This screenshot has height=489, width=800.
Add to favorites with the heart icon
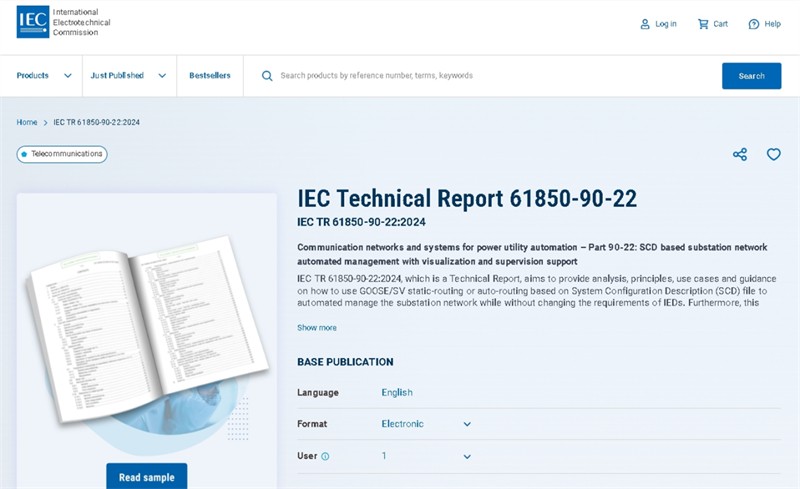click(x=773, y=154)
